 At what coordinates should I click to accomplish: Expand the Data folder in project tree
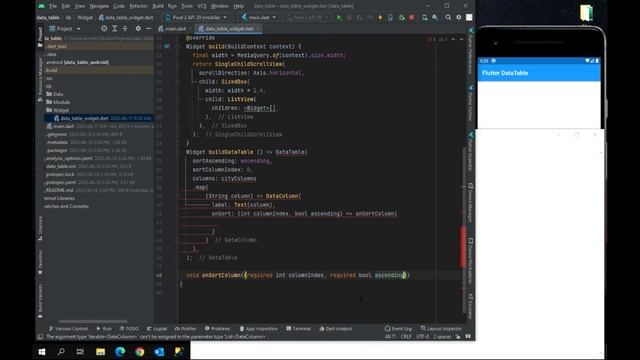(x=55, y=94)
